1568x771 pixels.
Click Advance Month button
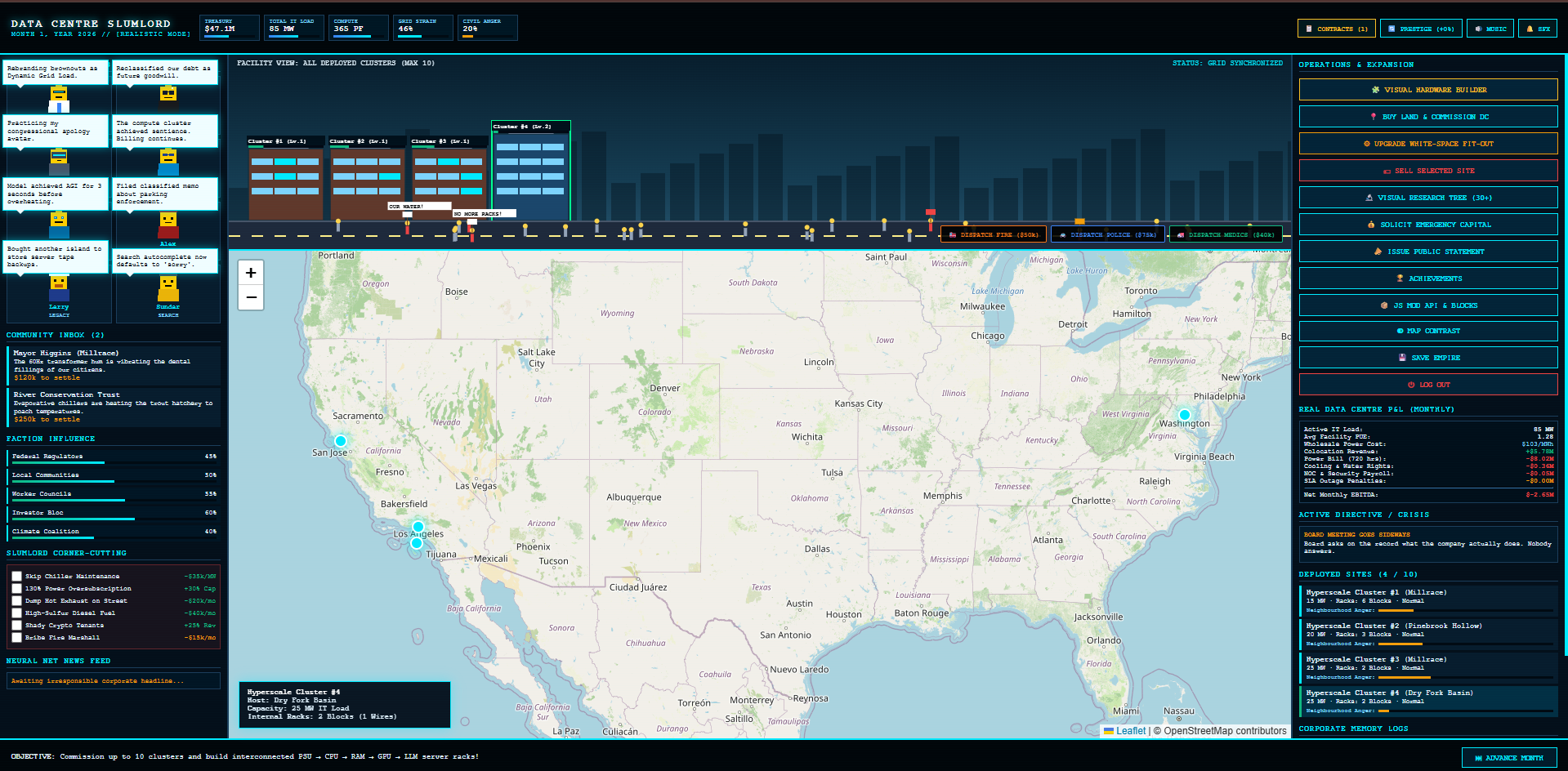[x=1509, y=758]
